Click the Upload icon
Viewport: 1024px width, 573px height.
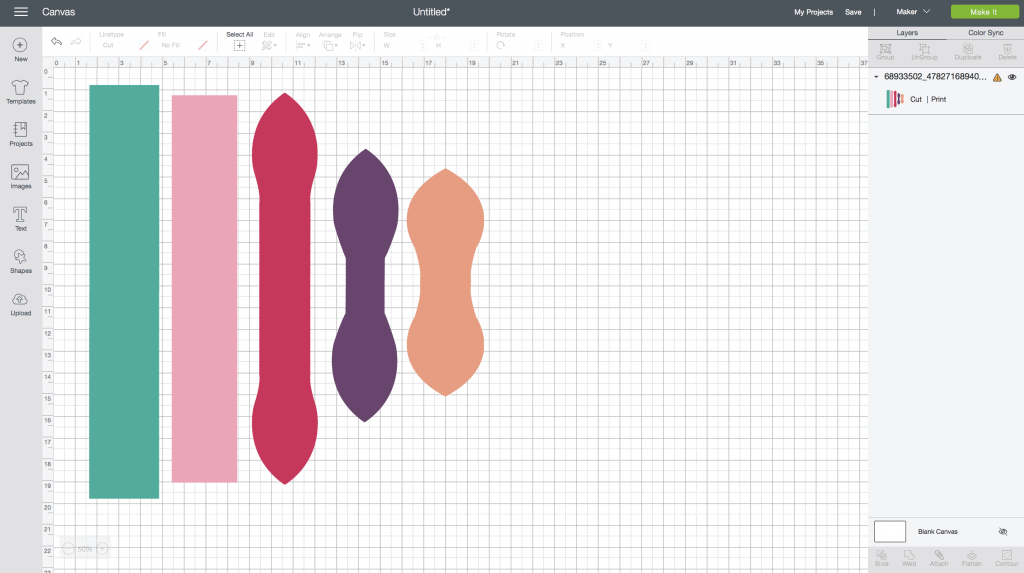20,301
